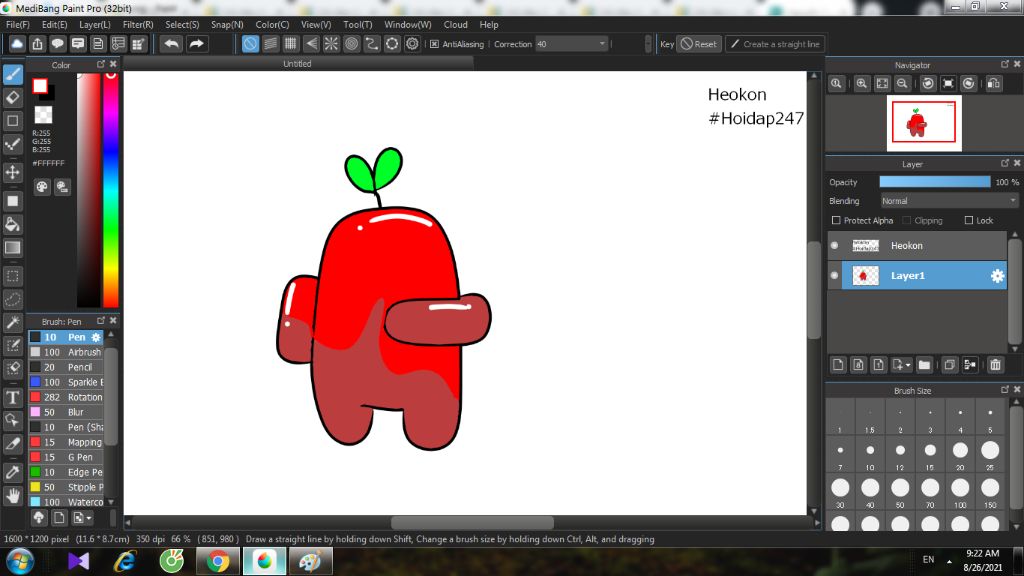The width and height of the screenshot is (1024, 576).
Task: Hide the Heokon layer
Action: pyautogui.click(x=835, y=246)
